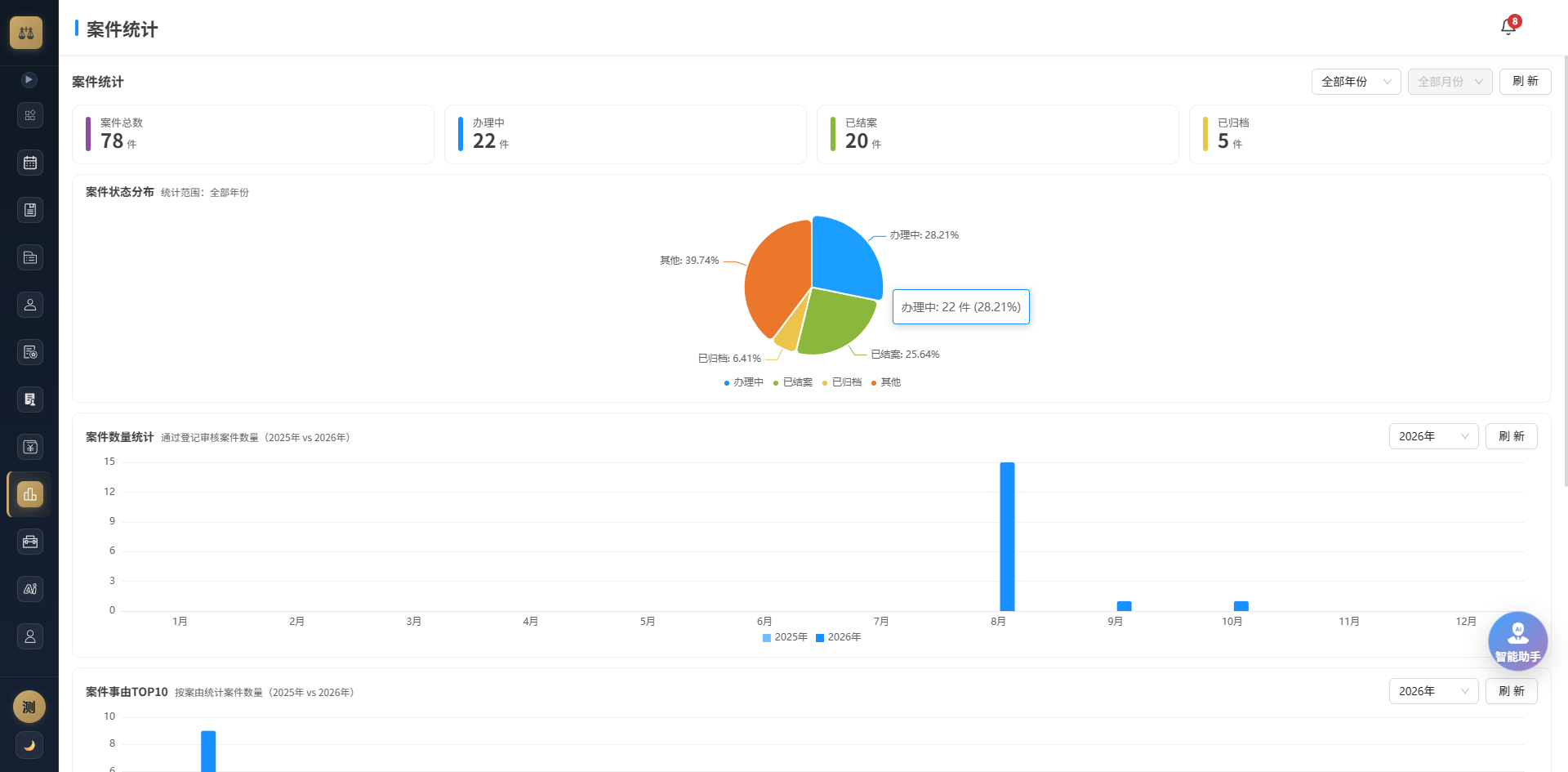
Task: Click the top 刷新 button
Action: tap(1525, 82)
